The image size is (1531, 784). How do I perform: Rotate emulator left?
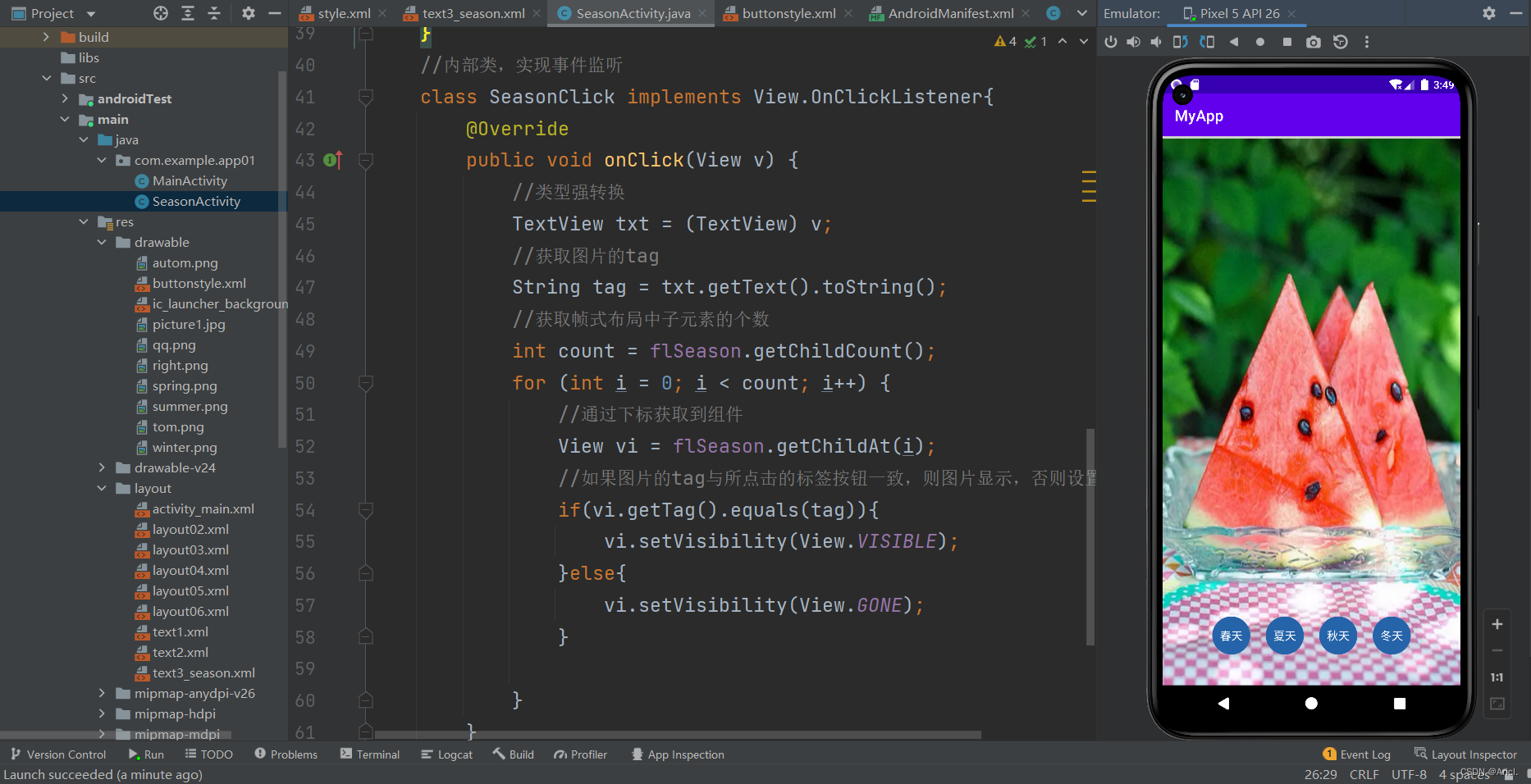1180,42
